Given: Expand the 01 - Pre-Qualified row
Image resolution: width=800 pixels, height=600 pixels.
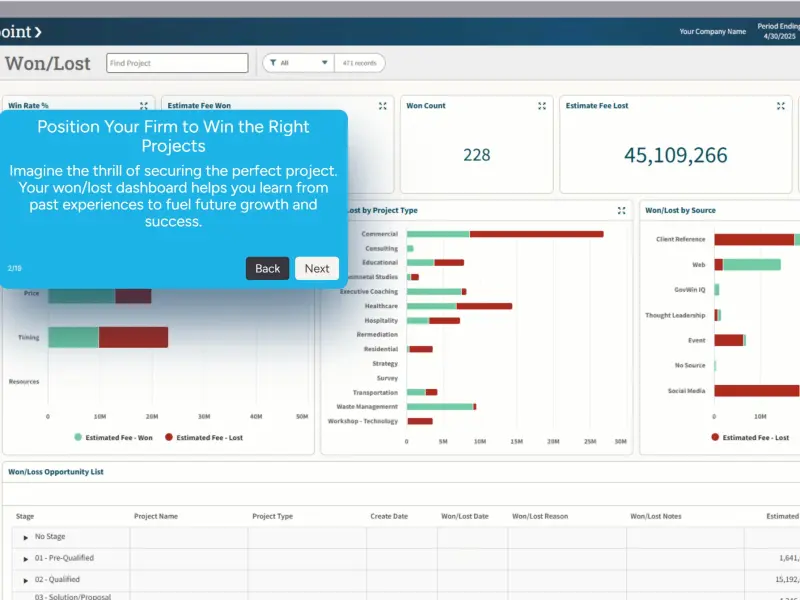Looking at the screenshot, I should pos(26,559).
